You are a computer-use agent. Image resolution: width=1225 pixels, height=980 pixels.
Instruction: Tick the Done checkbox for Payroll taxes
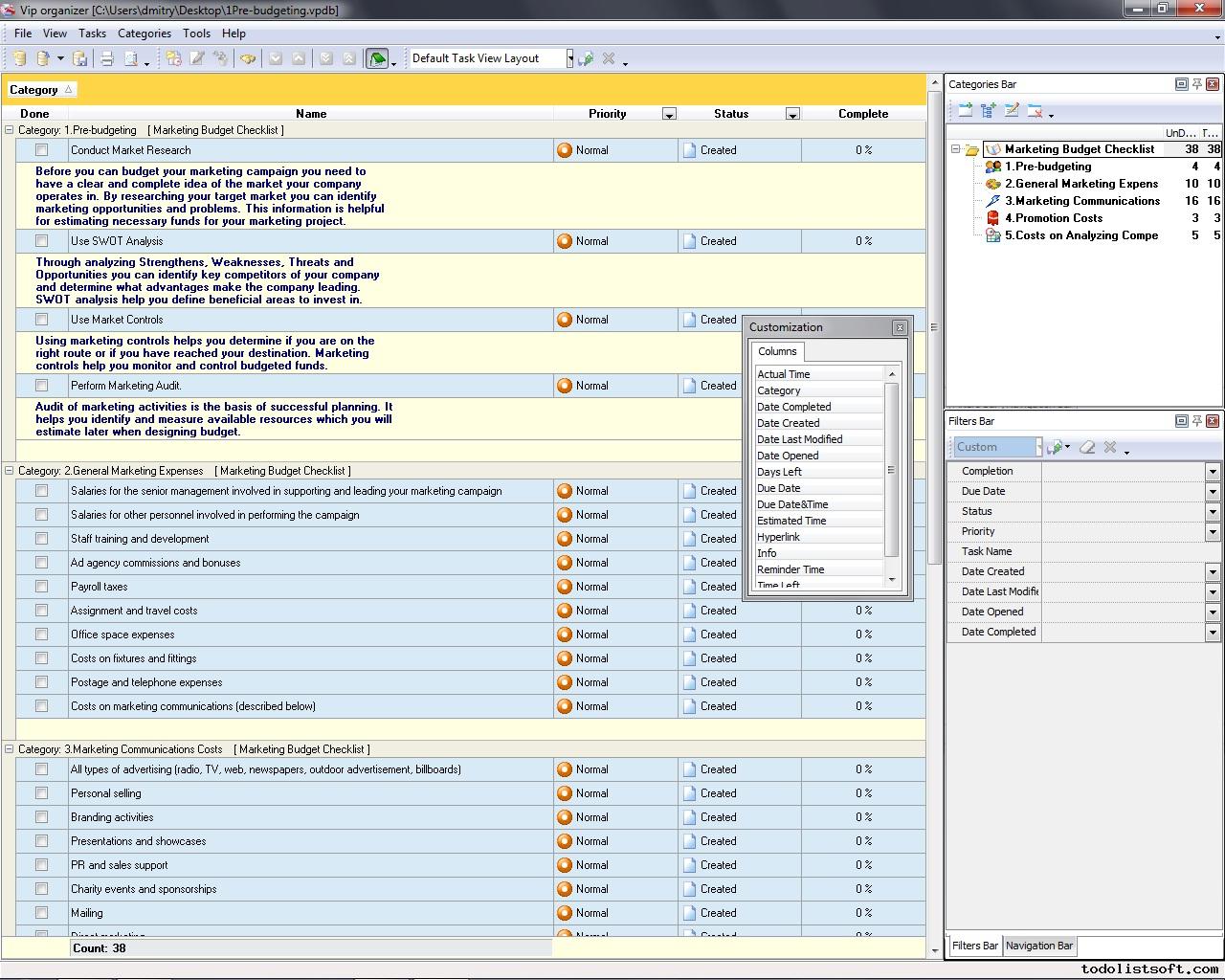pos(41,587)
